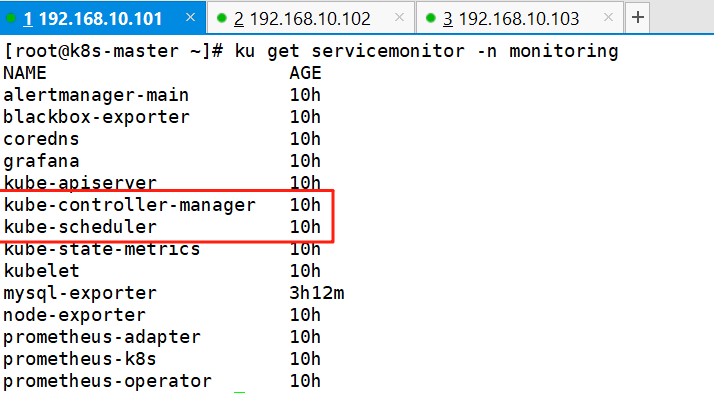Select the prometheus-adapter row name
Screen dimensions: 714x393
point(102,337)
